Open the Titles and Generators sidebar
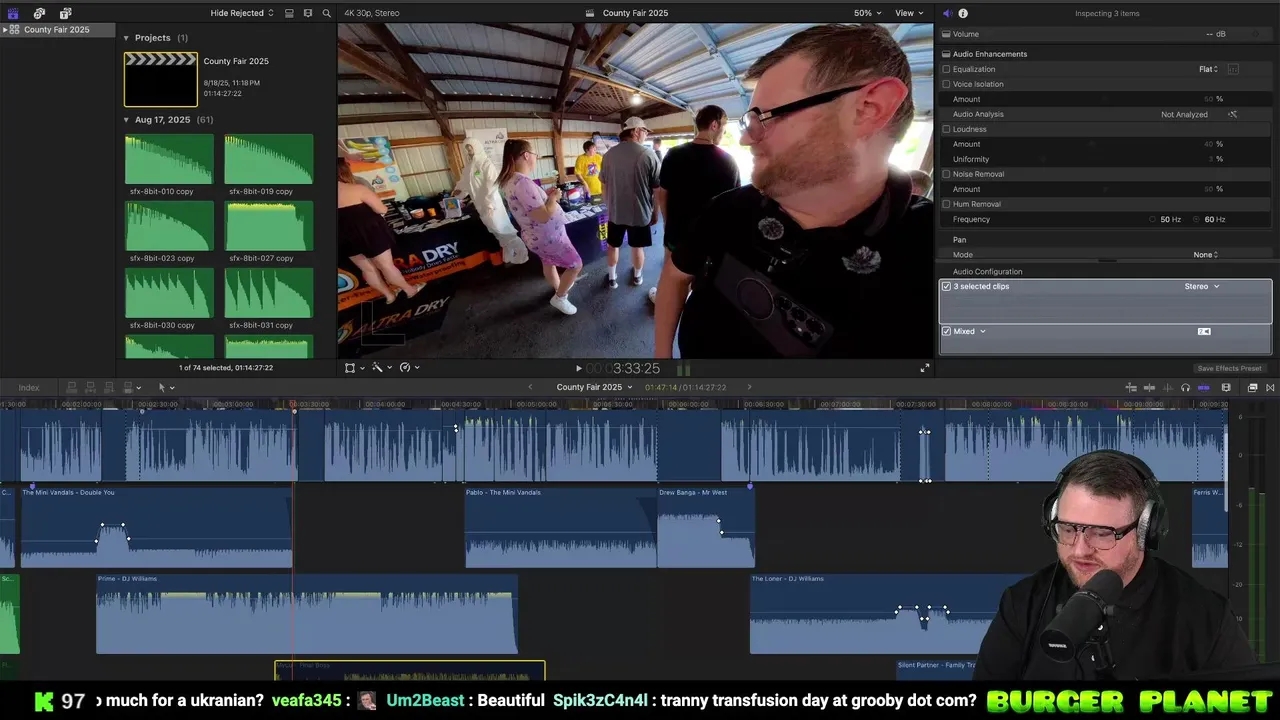Viewport: 1280px width, 720px height. (65, 13)
